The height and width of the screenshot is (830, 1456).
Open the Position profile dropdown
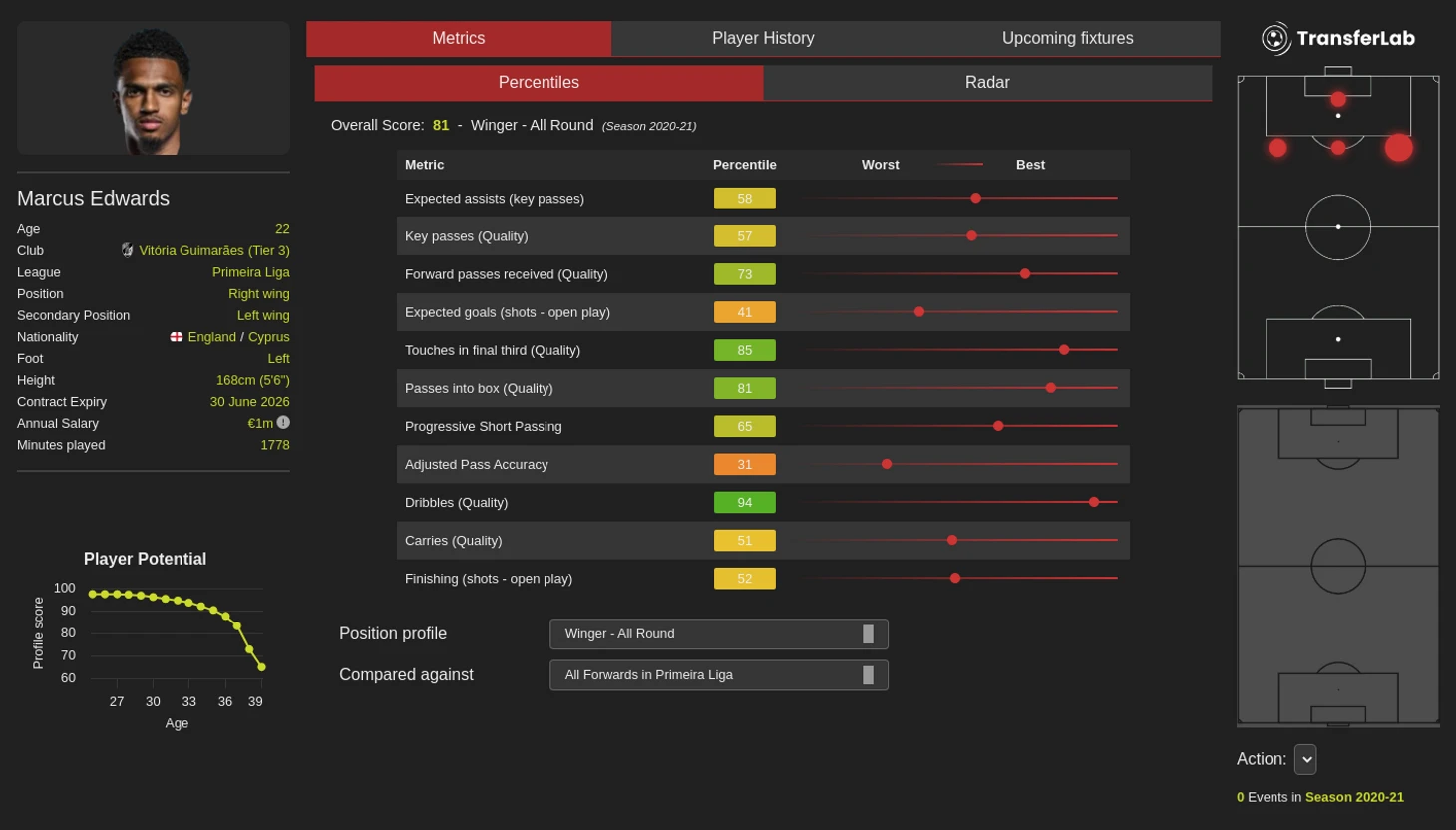tap(718, 634)
